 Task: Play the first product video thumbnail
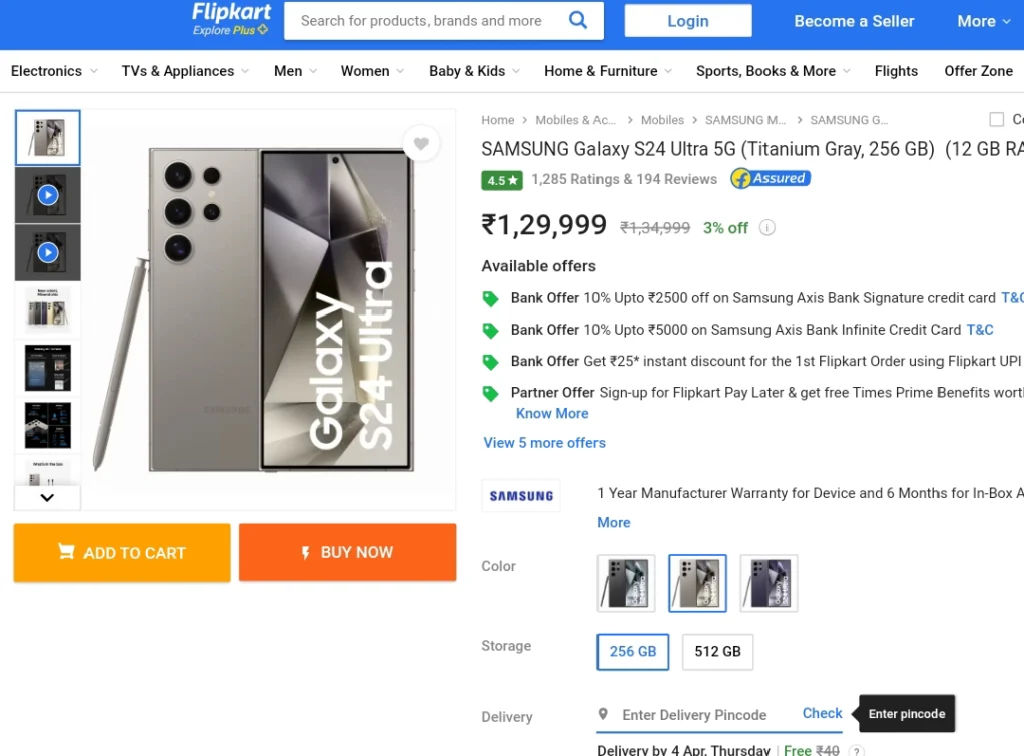[48, 195]
